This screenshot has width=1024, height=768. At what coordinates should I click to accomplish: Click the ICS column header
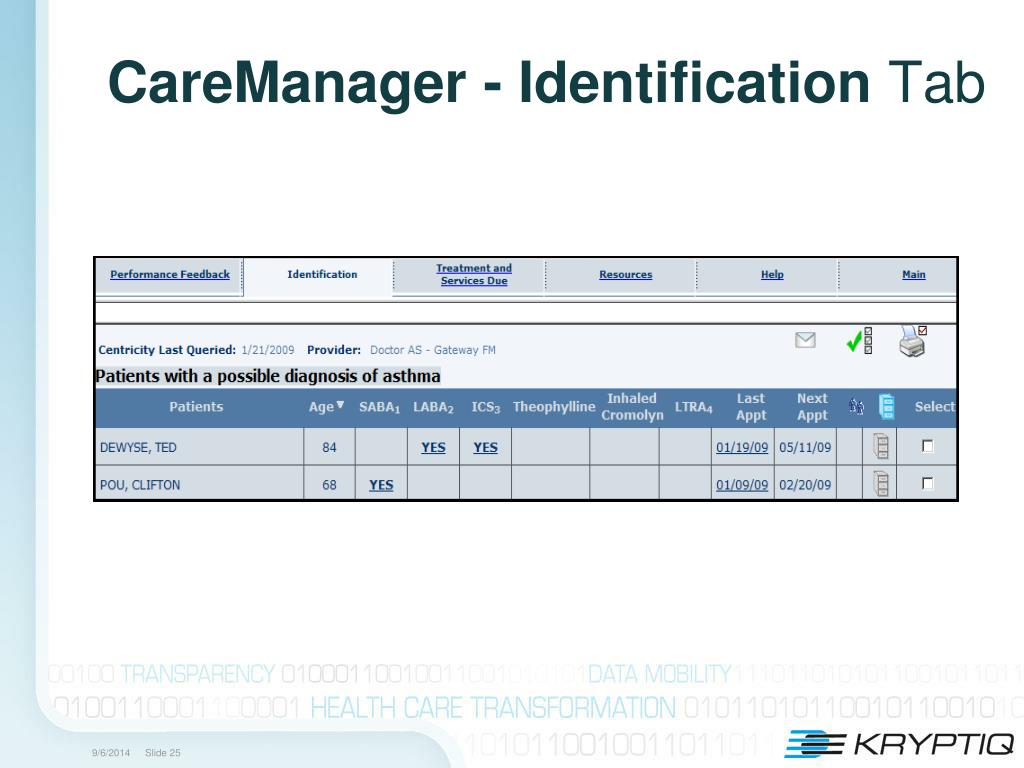(x=485, y=408)
